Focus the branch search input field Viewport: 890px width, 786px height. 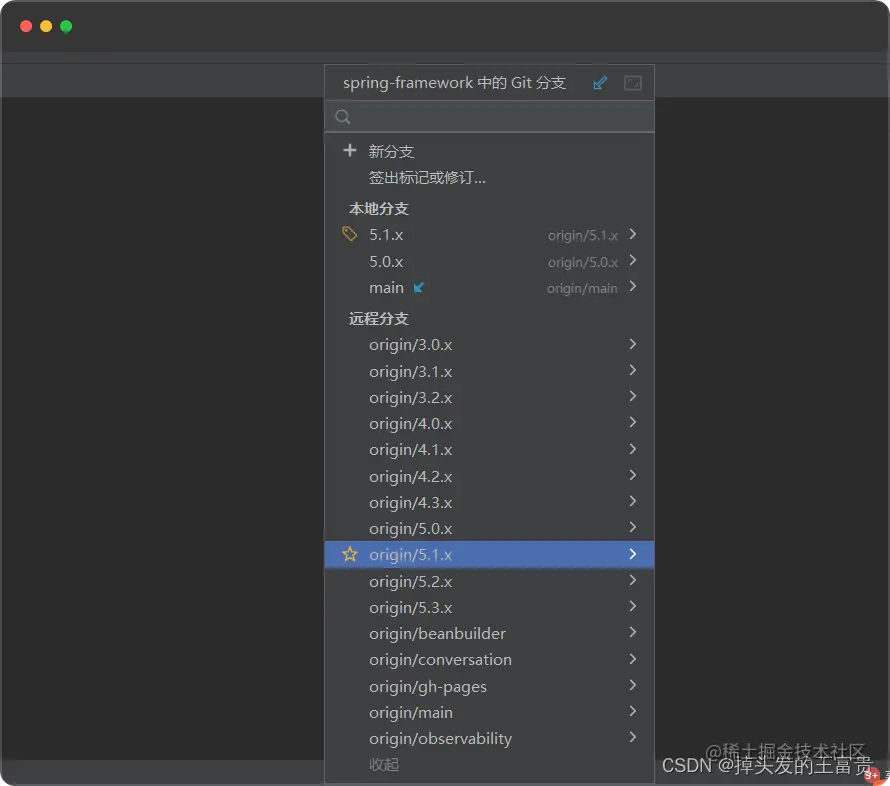coord(489,117)
